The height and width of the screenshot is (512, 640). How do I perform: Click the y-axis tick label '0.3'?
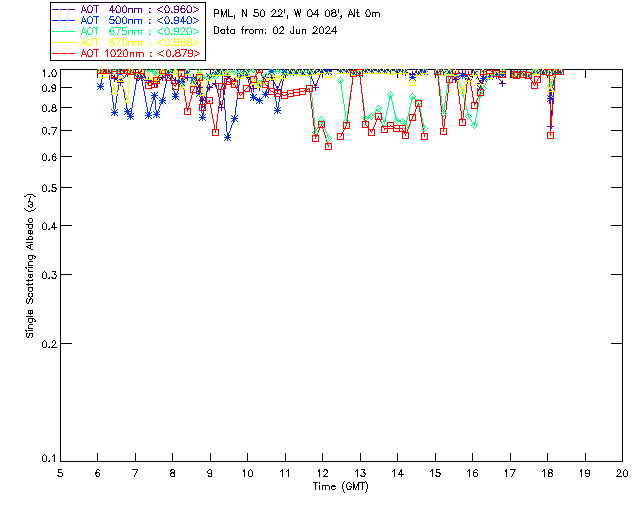point(49,275)
